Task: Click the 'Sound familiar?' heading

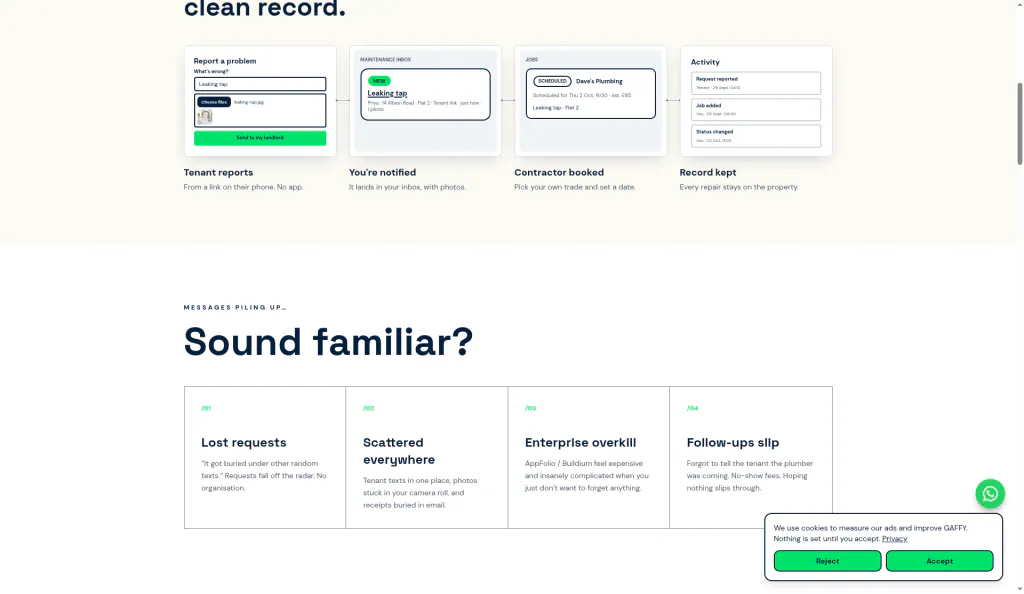Action: pyautogui.click(x=328, y=341)
